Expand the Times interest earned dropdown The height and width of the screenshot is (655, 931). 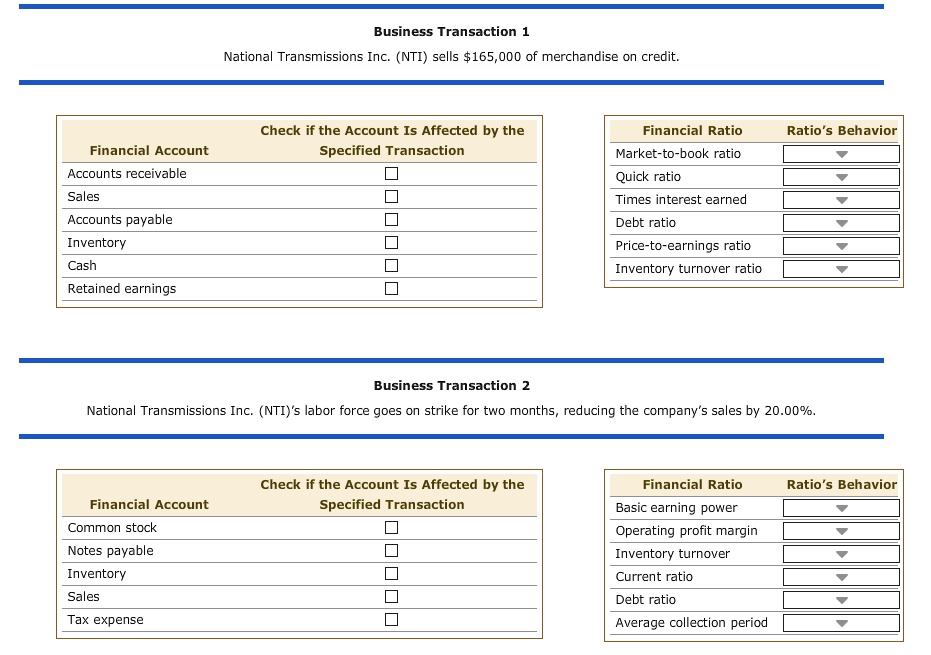tap(841, 200)
